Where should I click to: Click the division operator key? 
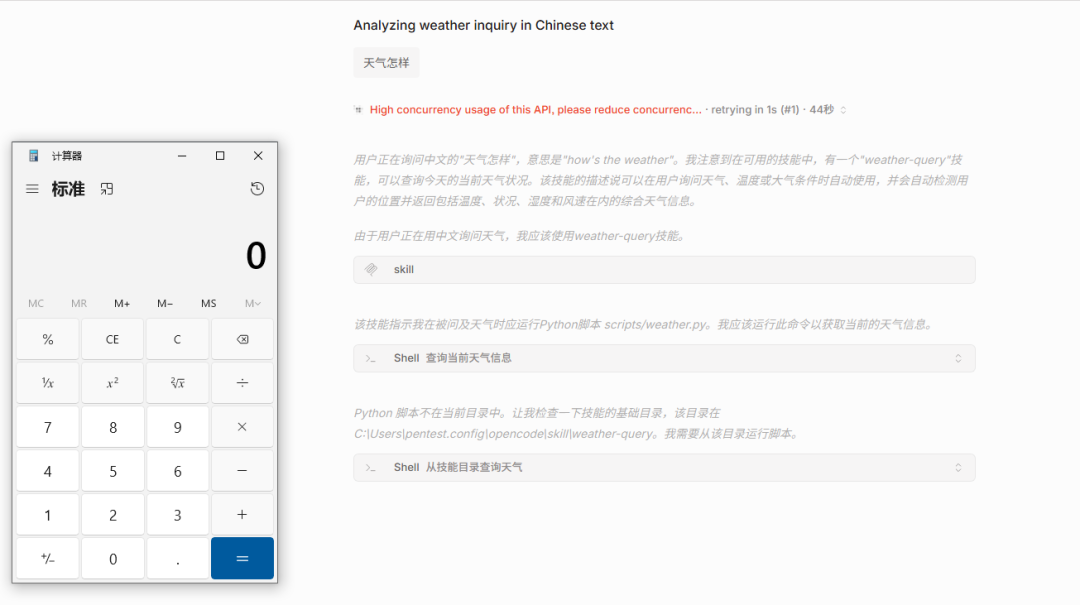coord(242,383)
